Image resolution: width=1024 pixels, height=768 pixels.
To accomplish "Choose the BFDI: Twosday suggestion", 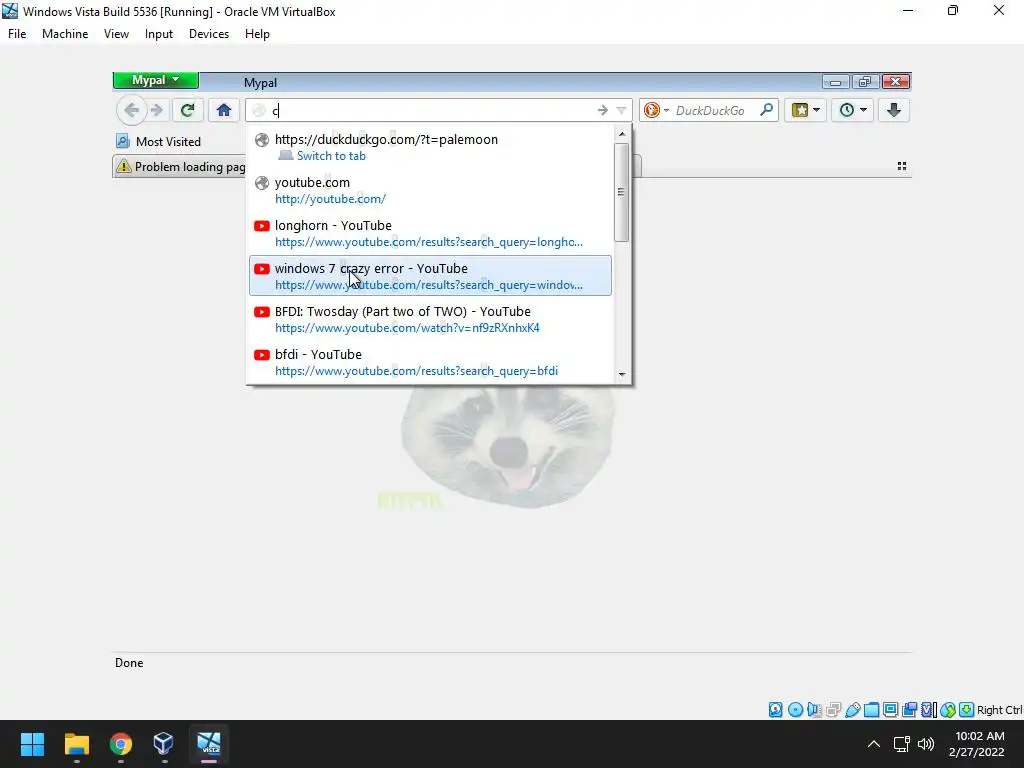I will 430,319.
